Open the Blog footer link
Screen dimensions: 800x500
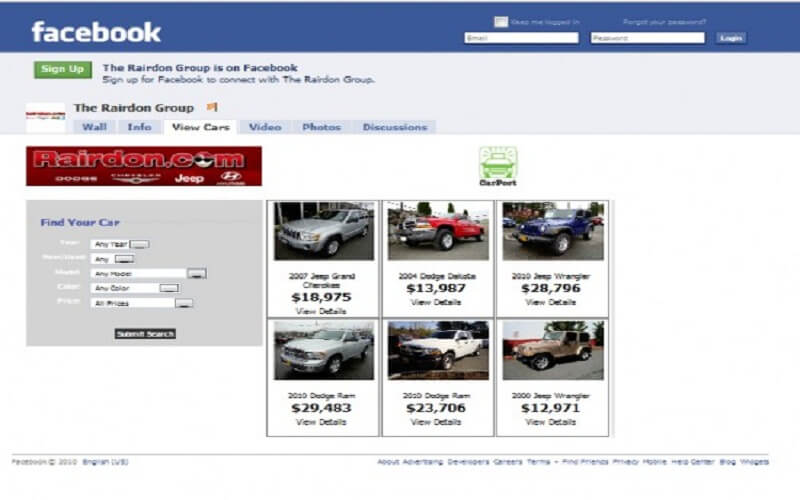(727, 462)
